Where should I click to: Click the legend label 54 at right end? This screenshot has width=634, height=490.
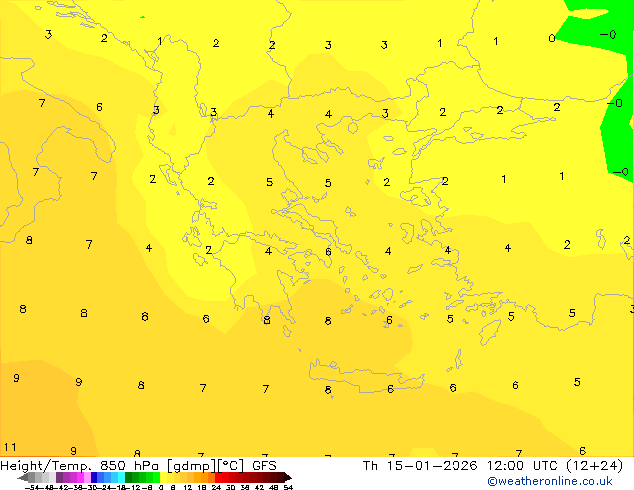288,487
